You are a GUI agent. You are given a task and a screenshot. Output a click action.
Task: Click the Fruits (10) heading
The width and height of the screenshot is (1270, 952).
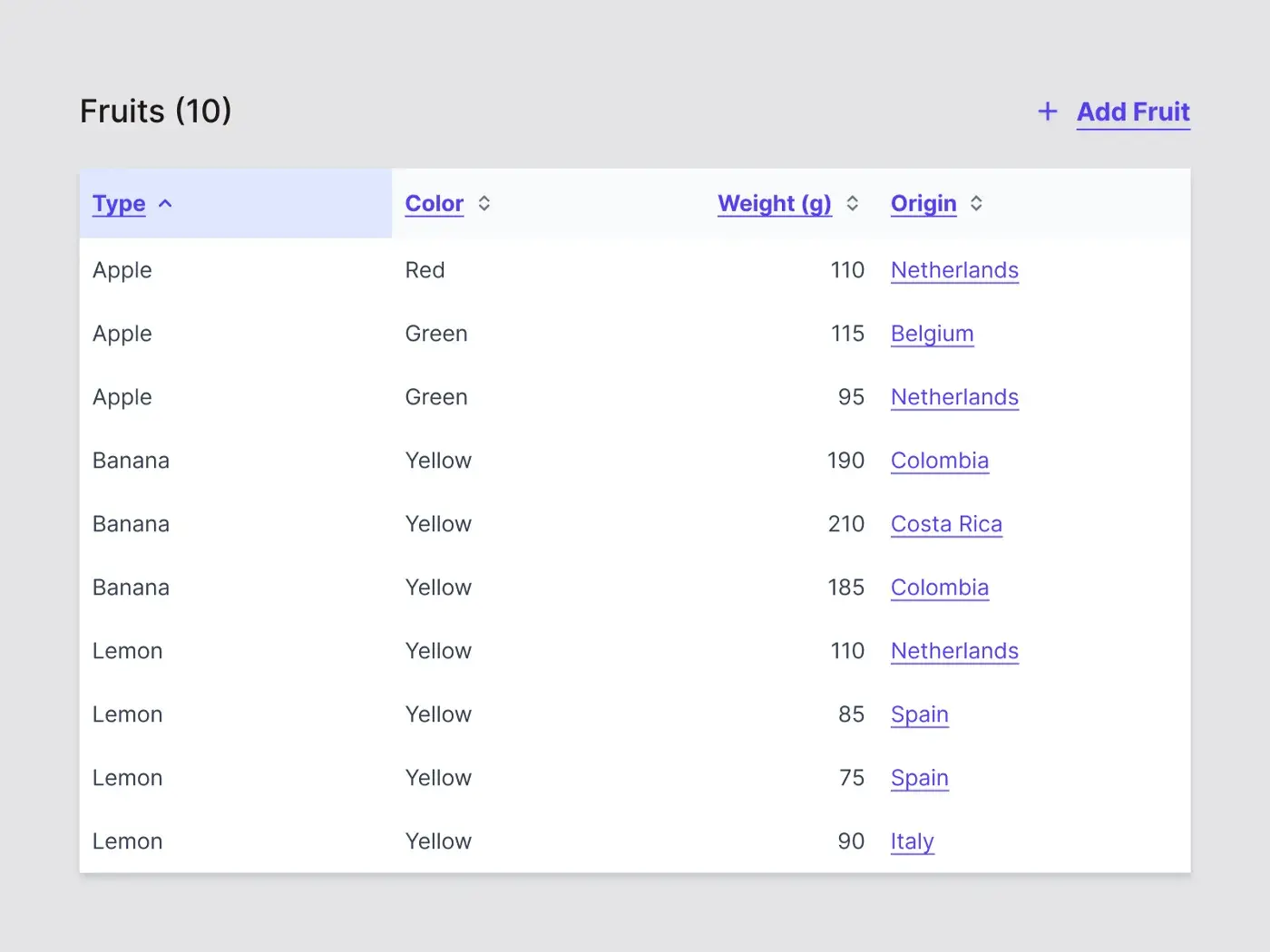[156, 112]
